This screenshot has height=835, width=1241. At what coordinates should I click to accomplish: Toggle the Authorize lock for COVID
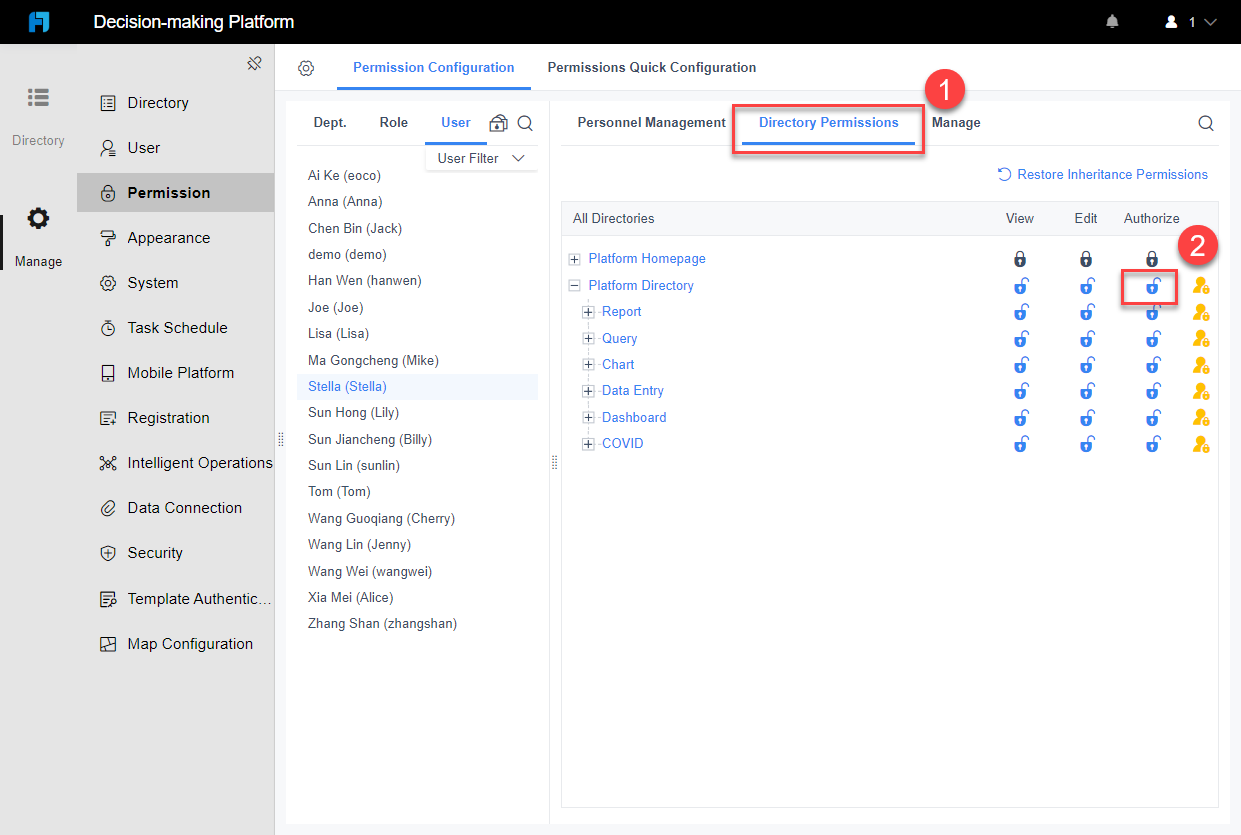coord(1152,443)
